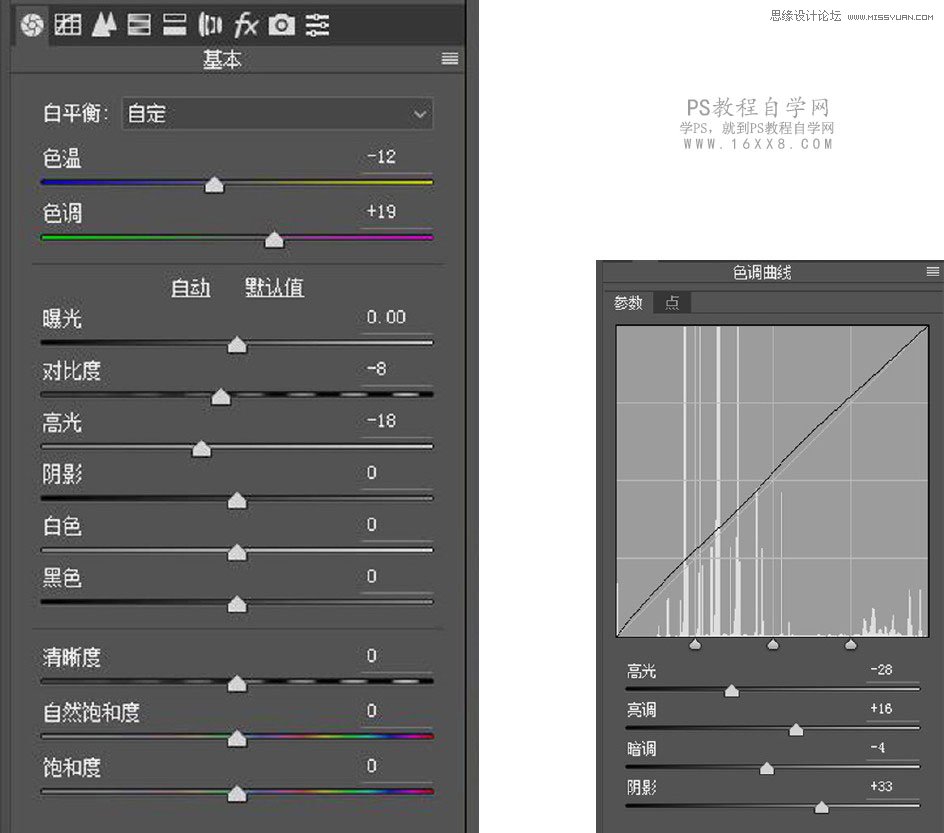Click the Basic panel 阴影 value field

(396, 473)
